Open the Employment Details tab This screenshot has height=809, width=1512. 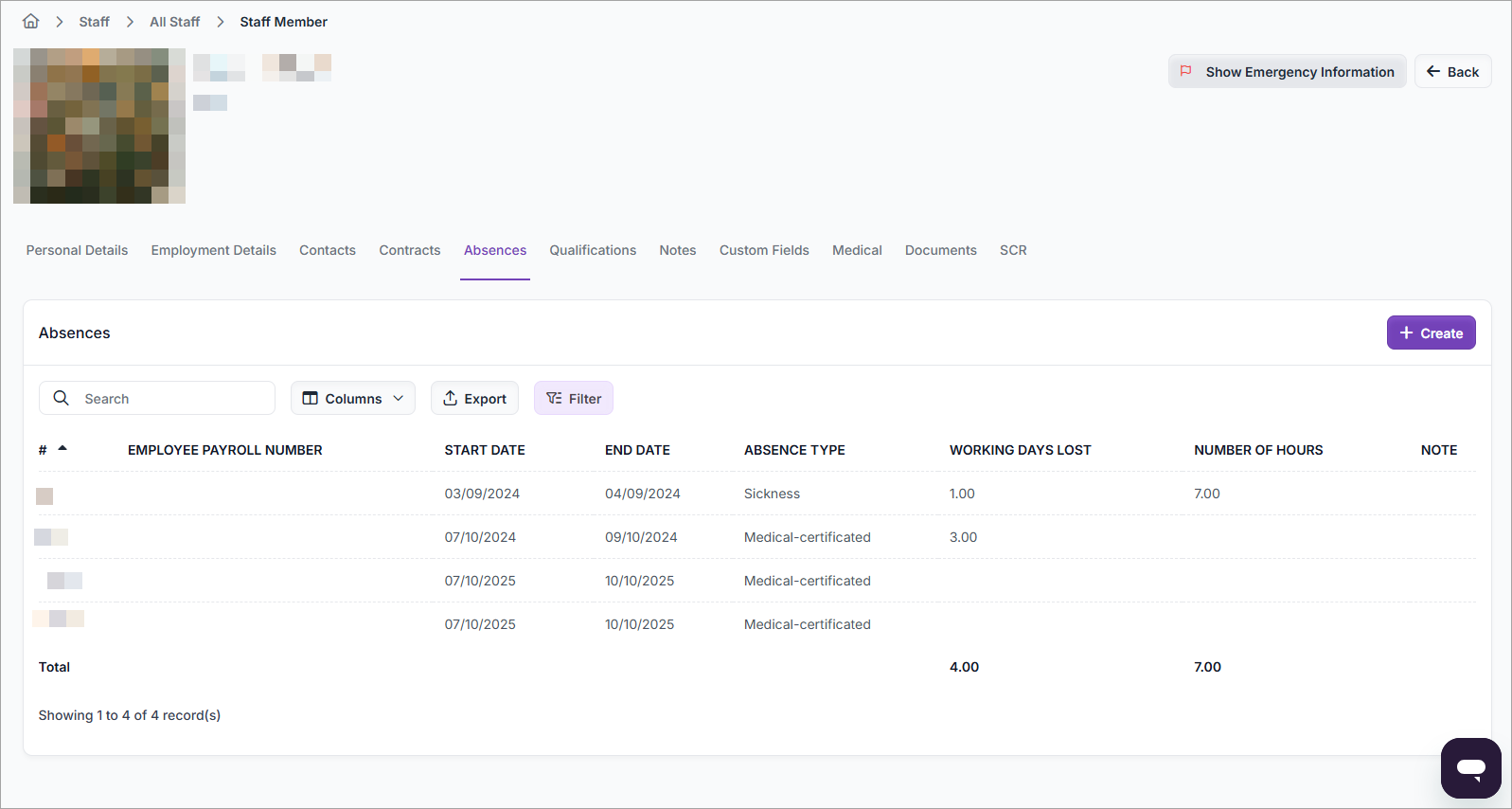click(x=213, y=250)
